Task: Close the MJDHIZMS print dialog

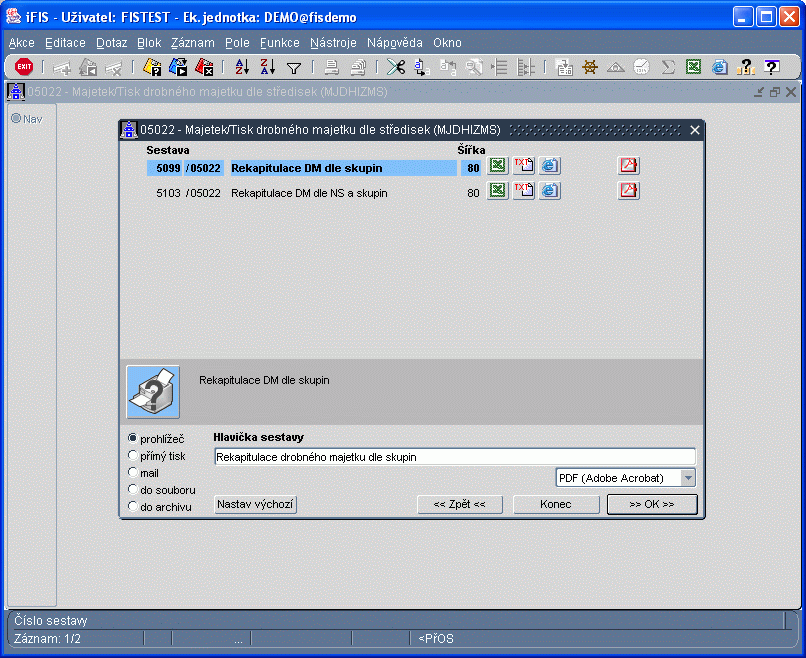Action: coord(694,130)
